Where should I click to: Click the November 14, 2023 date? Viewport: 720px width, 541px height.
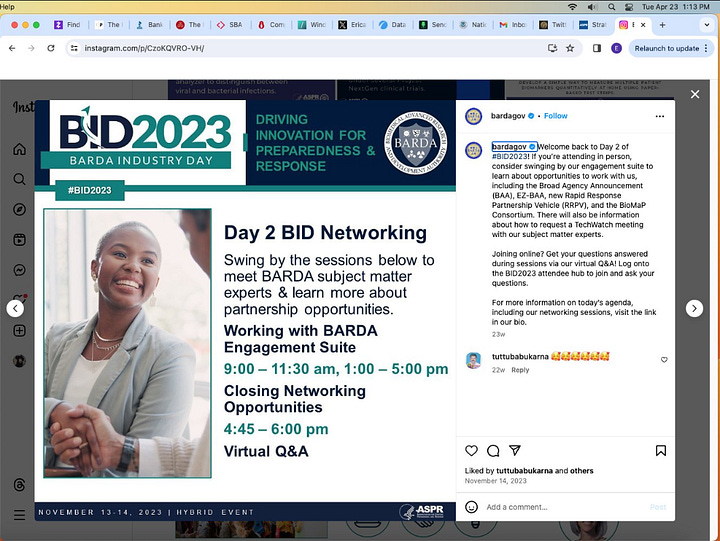[495, 481]
